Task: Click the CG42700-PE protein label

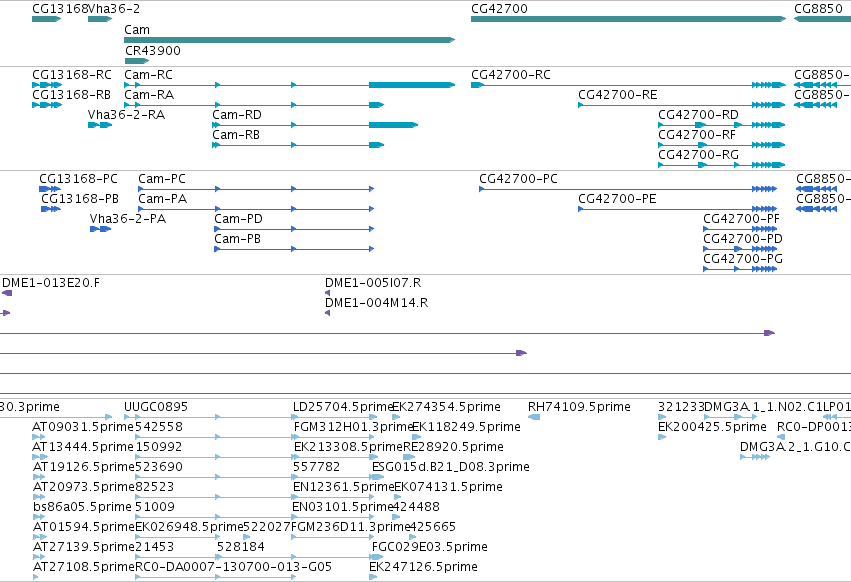Action: 617,199
